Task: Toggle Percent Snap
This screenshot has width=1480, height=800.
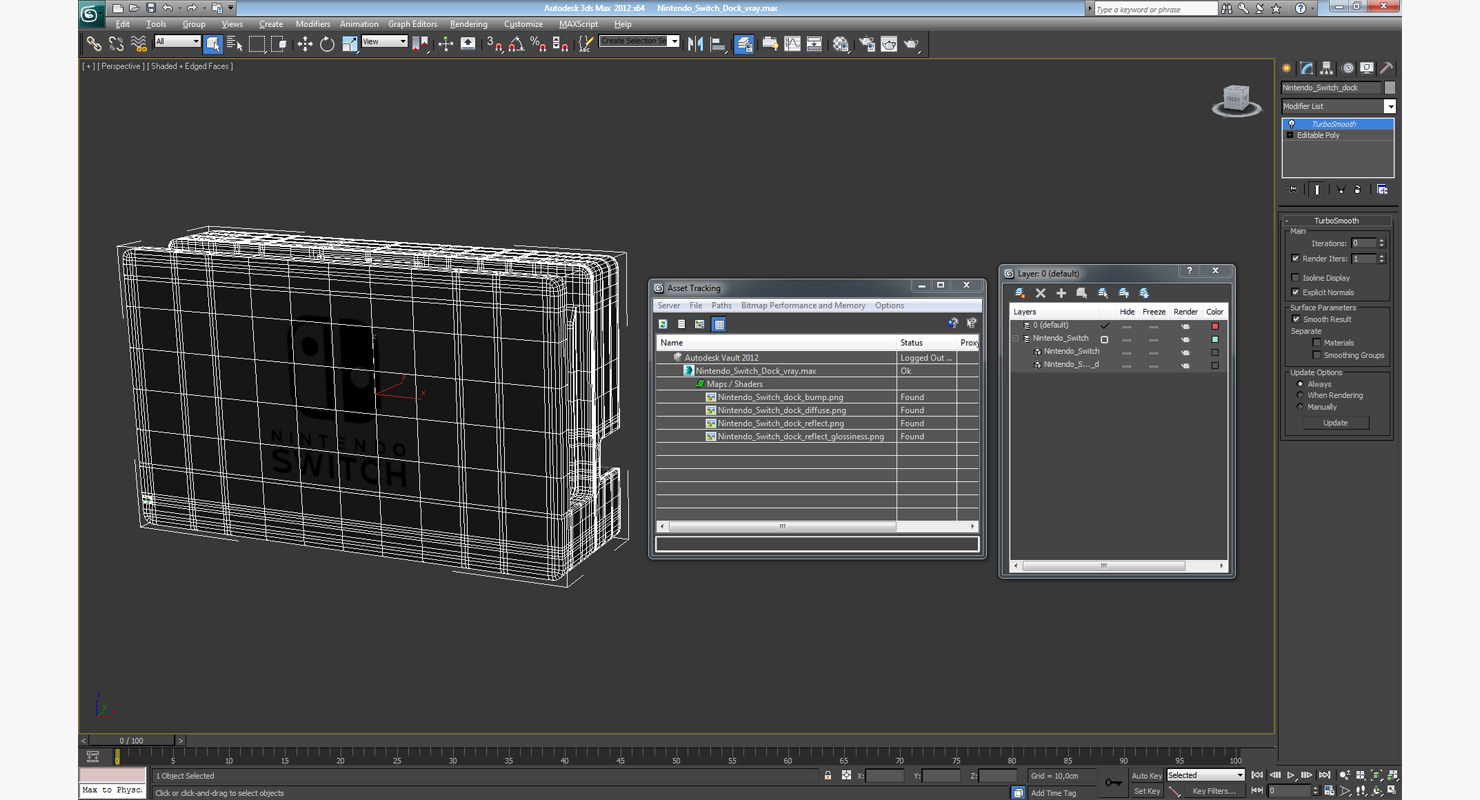Action: pos(538,44)
